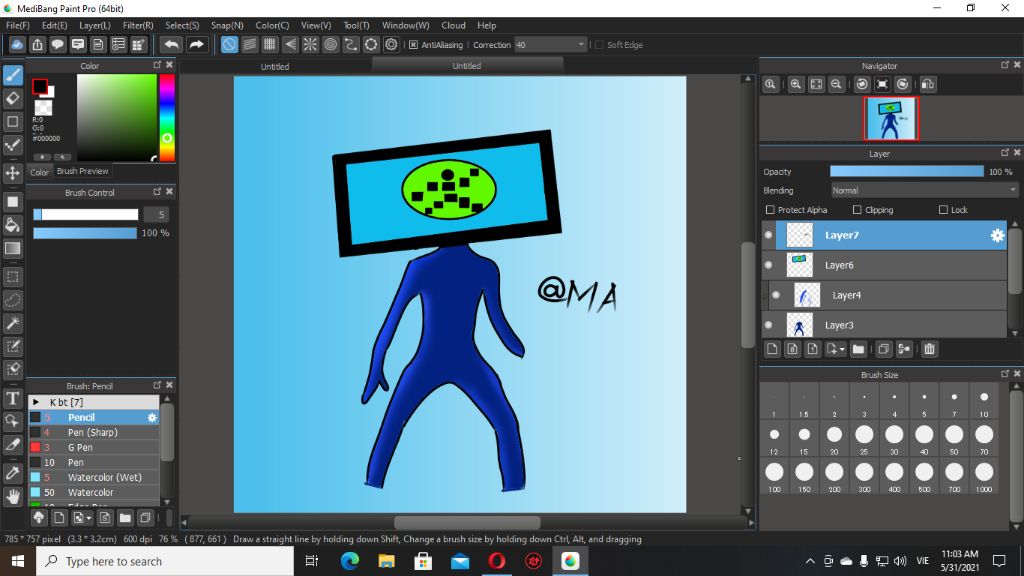
Task: Zoom out using Navigator magnifier minus
Action: click(x=836, y=84)
